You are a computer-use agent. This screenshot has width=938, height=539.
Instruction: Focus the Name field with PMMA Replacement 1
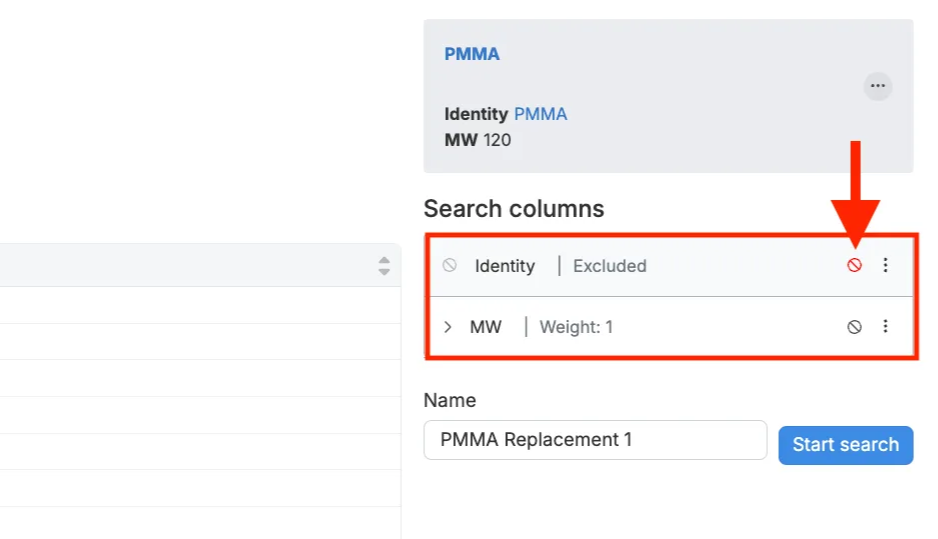595,440
